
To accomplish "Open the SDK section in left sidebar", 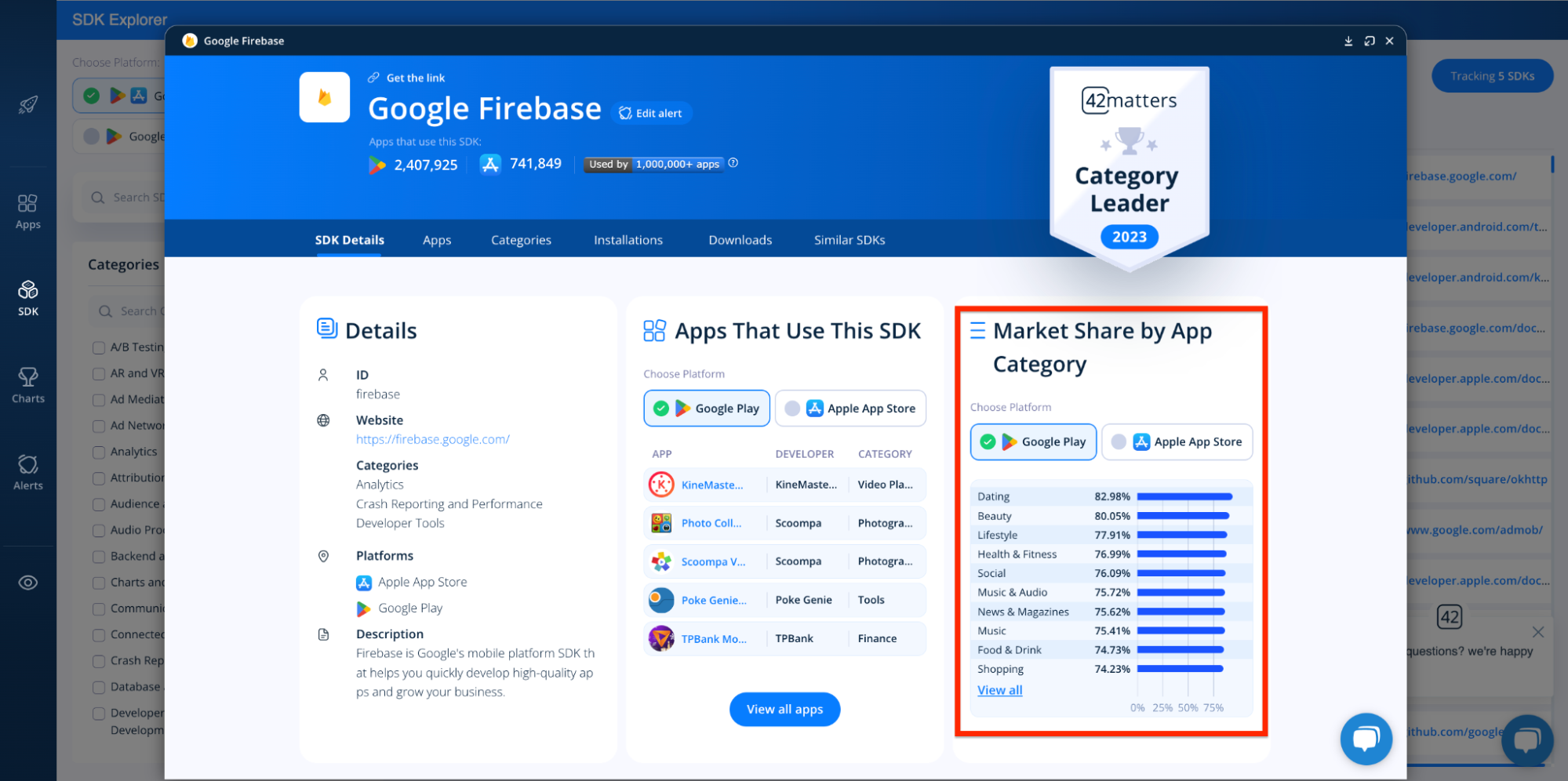I will 27,299.
